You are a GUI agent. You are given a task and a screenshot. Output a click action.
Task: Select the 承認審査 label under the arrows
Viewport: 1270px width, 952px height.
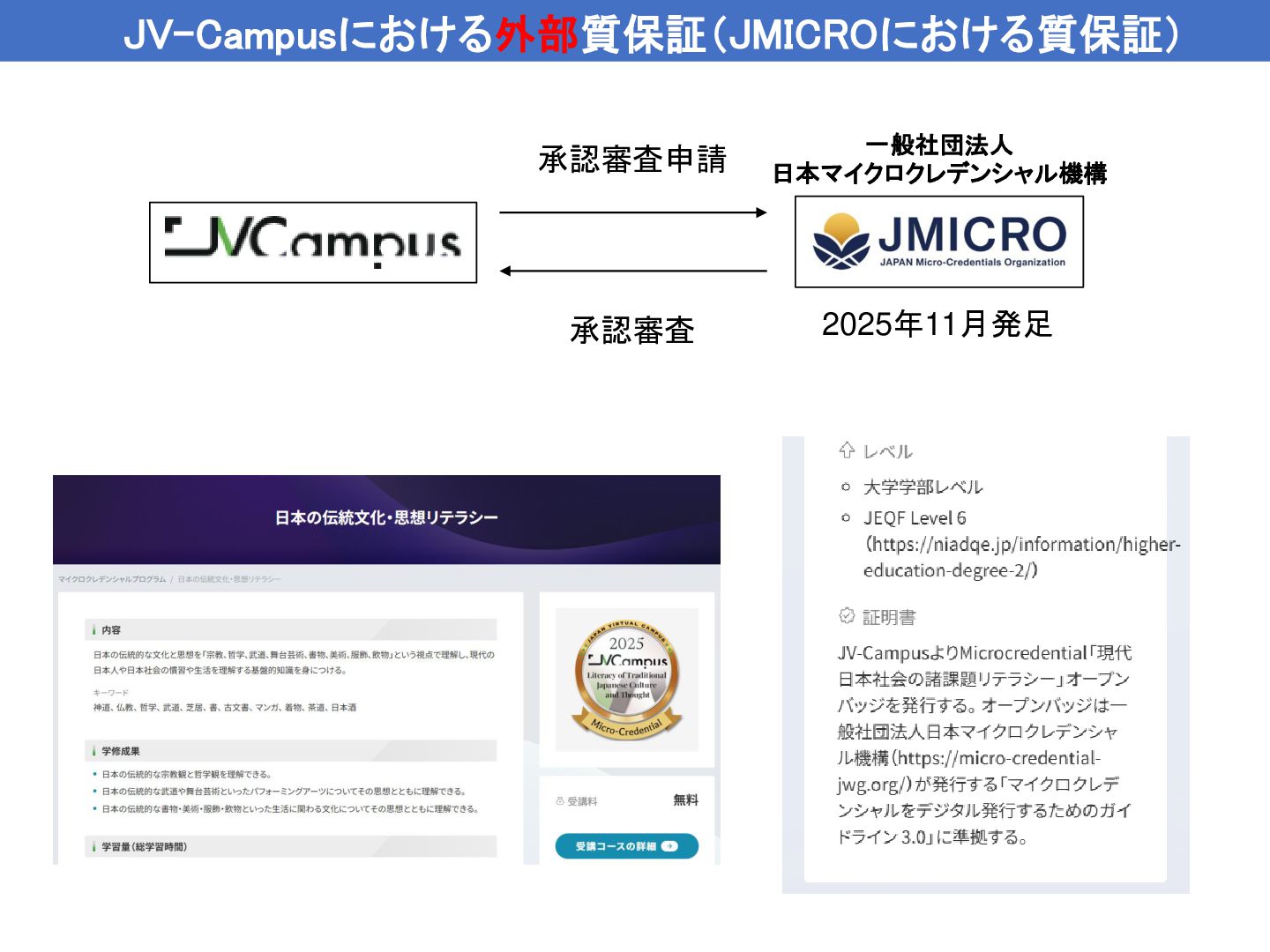point(632,331)
